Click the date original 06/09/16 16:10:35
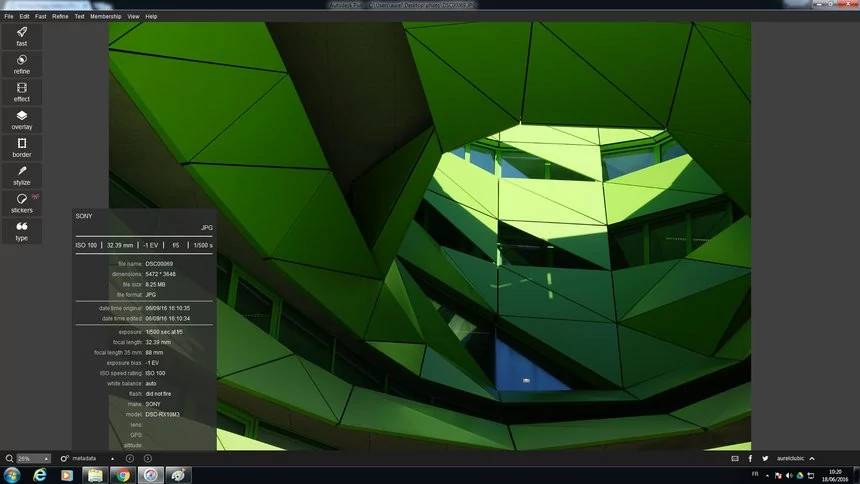The width and height of the screenshot is (860, 484). click(167, 308)
